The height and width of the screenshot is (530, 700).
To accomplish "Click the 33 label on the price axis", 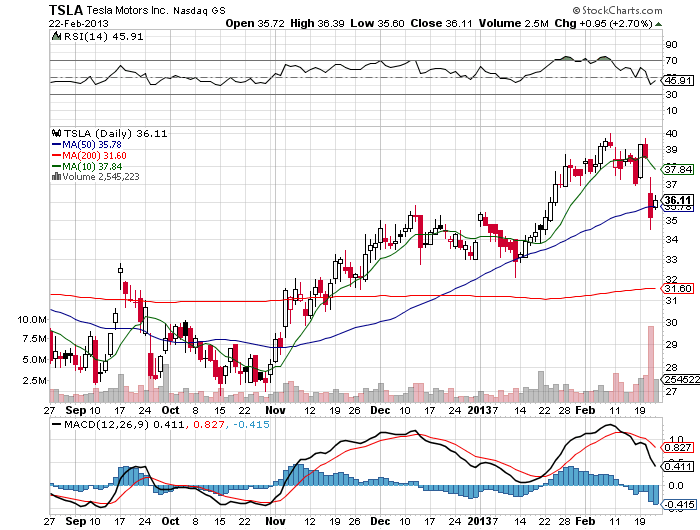I will tap(671, 259).
